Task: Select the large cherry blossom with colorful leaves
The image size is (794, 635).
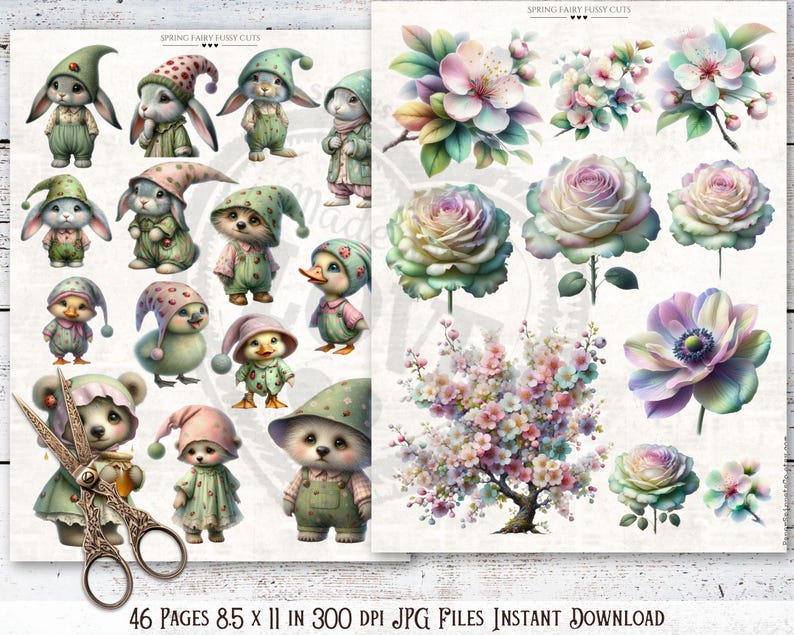Action: click(461, 99)
